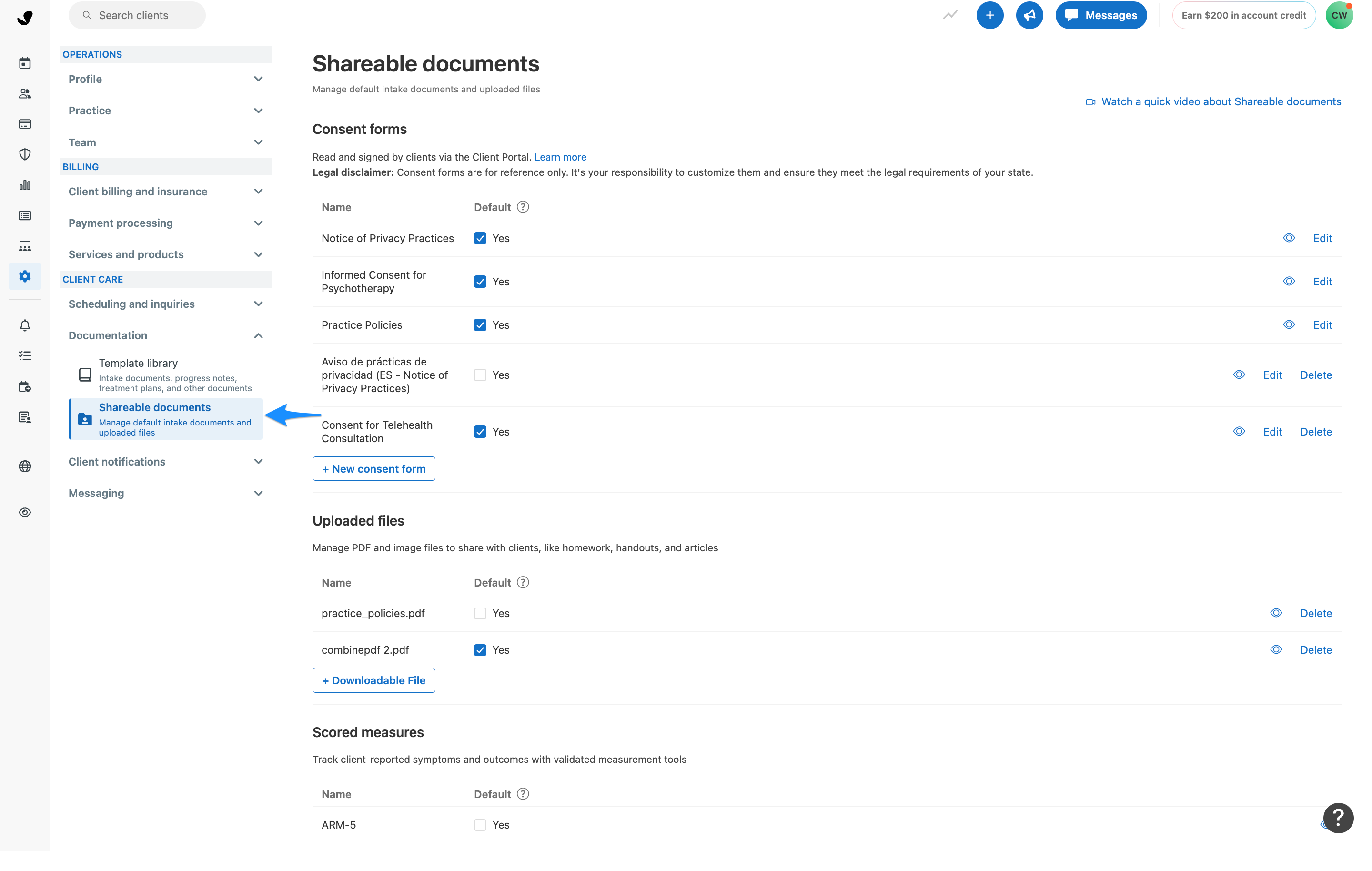This screenshot has height=871, width=1372.
Task: Watch quick video about Shareable documents
Action: click(x=1214, y=101)
